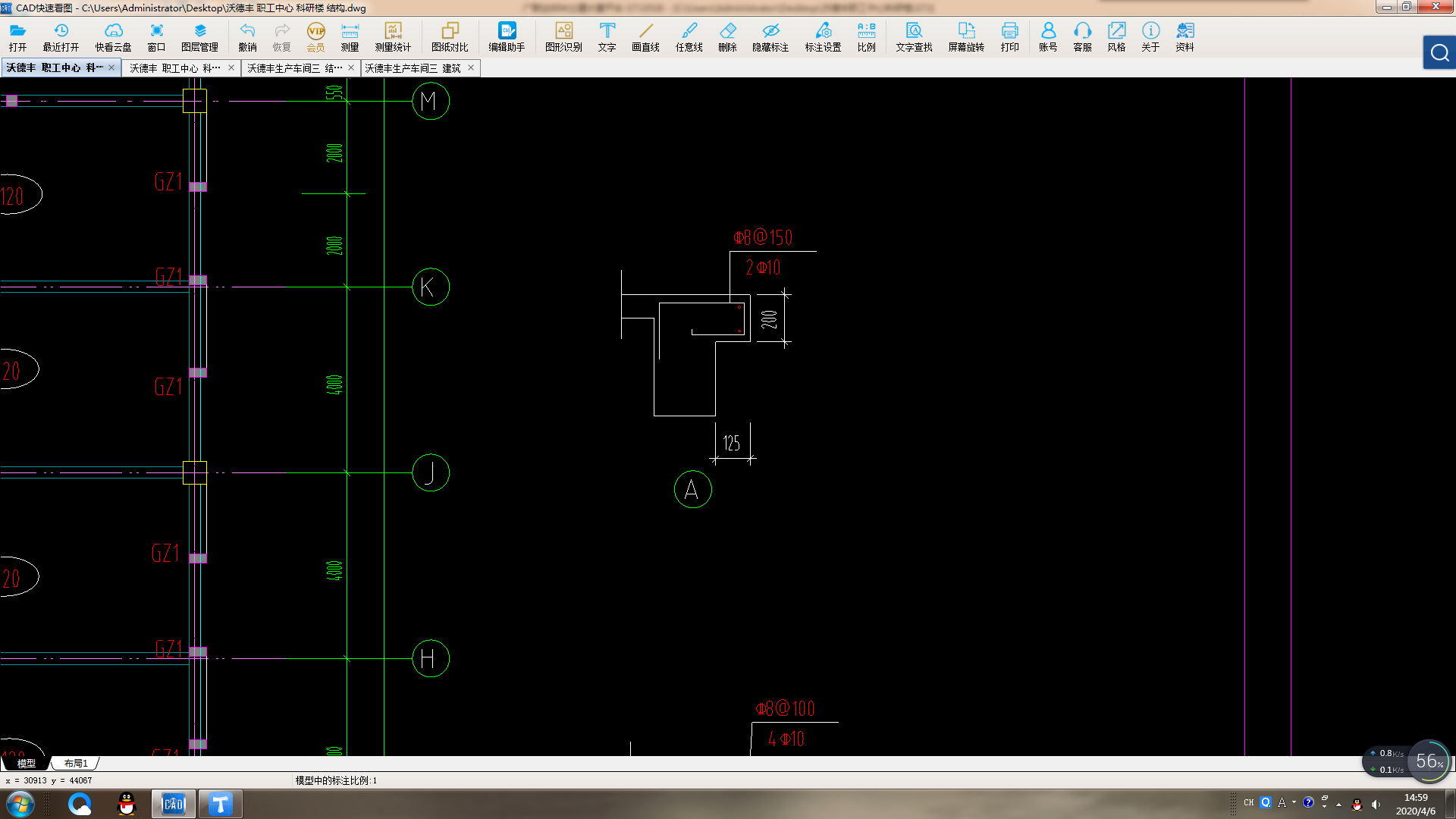This screenshot has width=1456, height=819.
Task: Select the 测量 measure tool
Action: (x=350, y=36)
